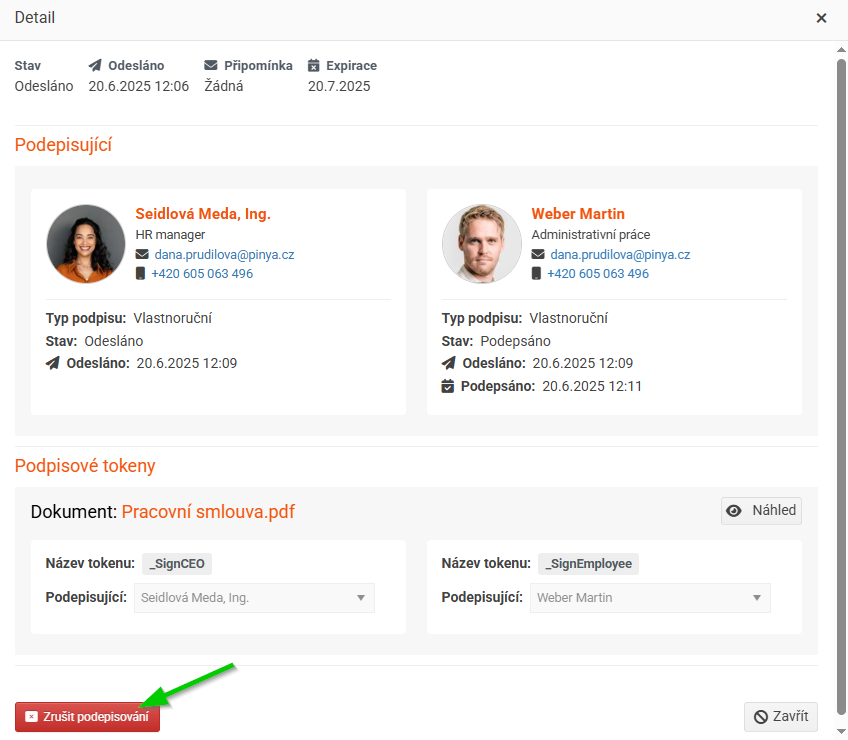The height and width of the screenshot is (740, 848).
Task: Click the Připomínka envelope icon
Action: [x=210, y=65]
